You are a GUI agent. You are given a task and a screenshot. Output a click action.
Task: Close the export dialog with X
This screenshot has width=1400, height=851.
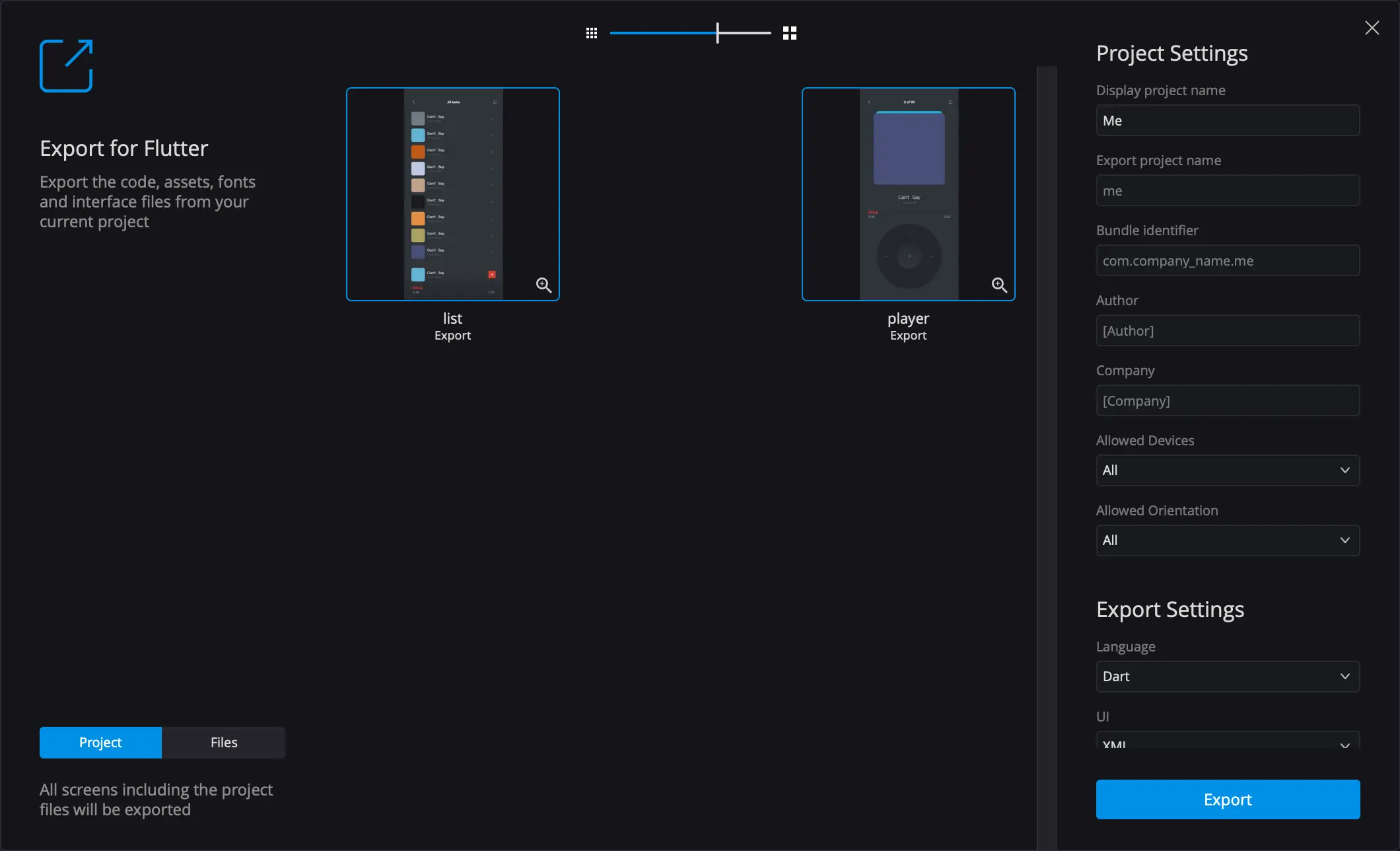(x=1372, y=28)
